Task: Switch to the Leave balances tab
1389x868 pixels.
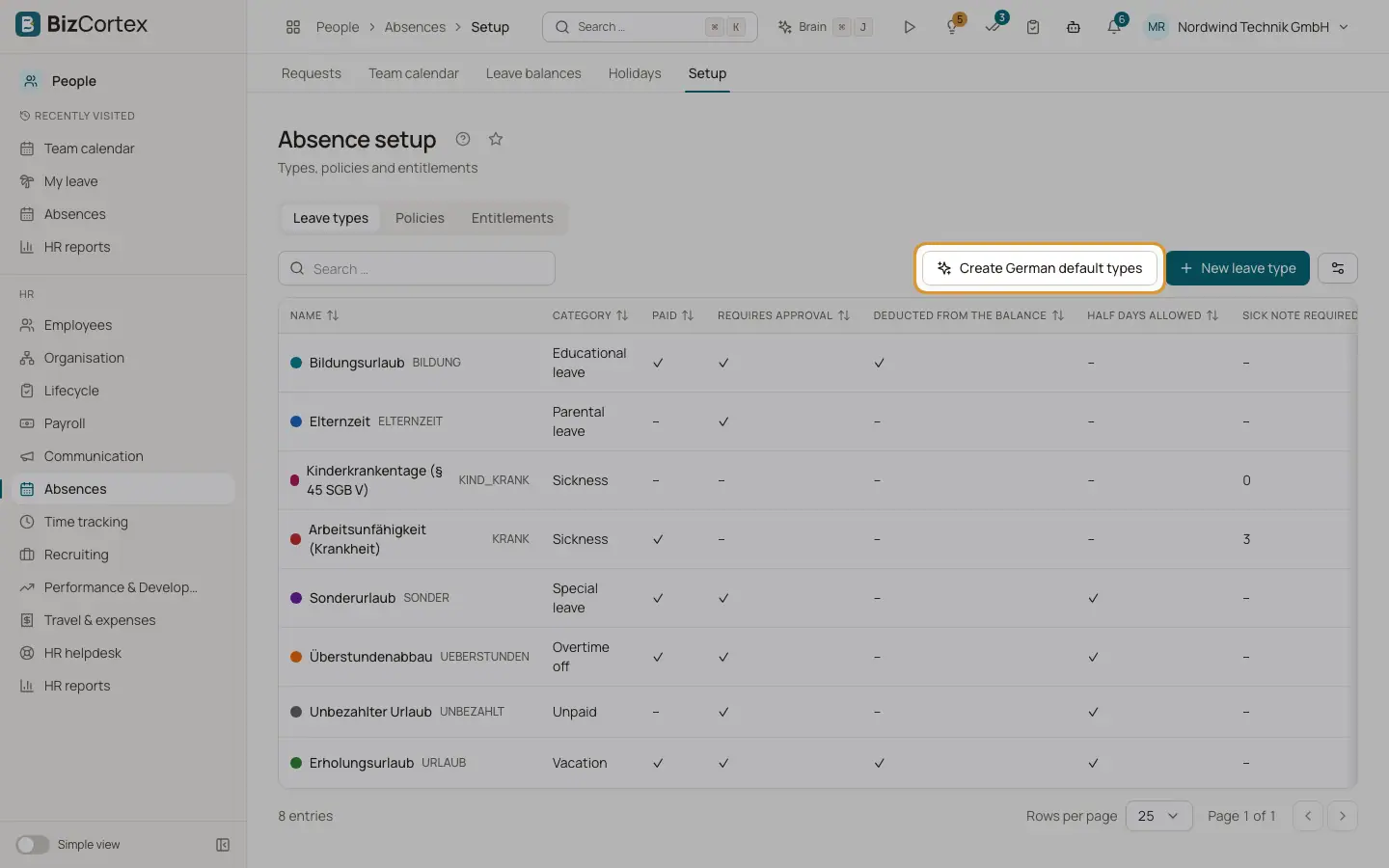Action: (533, 73)
